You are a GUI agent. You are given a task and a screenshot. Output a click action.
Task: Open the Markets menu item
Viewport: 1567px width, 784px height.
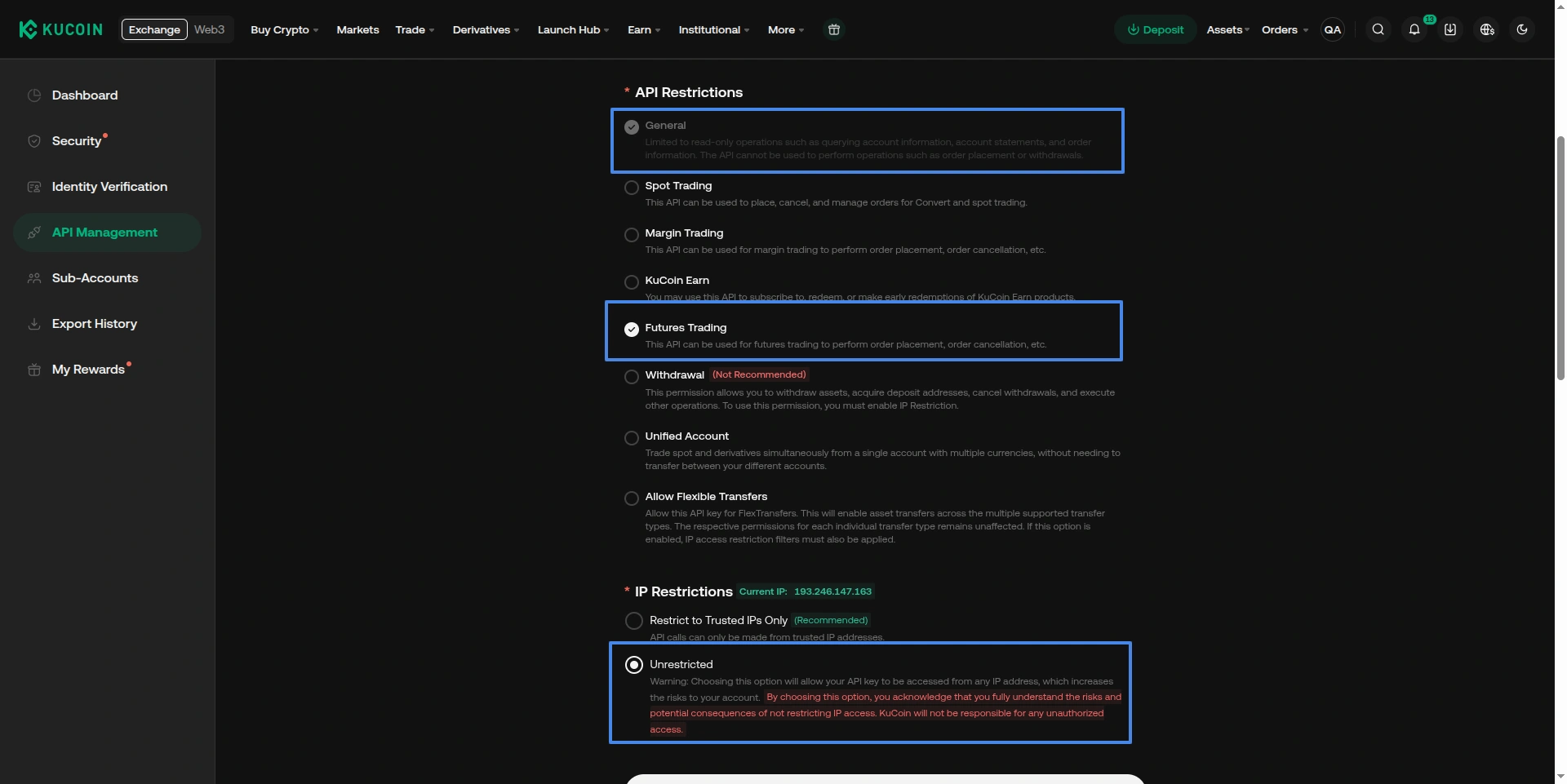click(357, 29)
